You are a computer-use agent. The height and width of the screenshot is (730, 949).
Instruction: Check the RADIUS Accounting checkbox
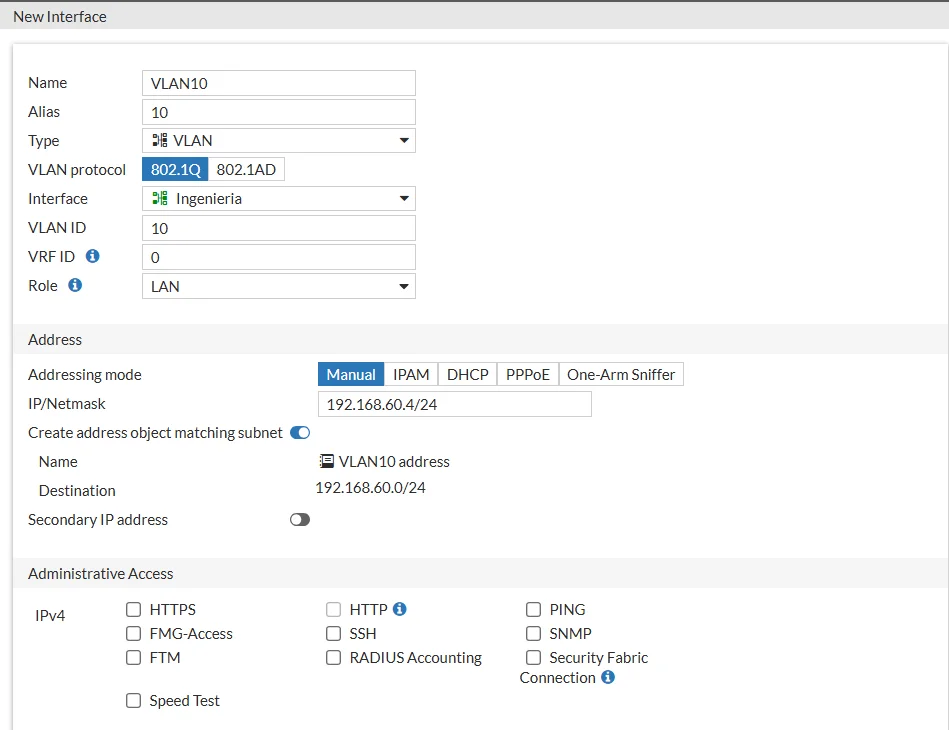[333, 657]
